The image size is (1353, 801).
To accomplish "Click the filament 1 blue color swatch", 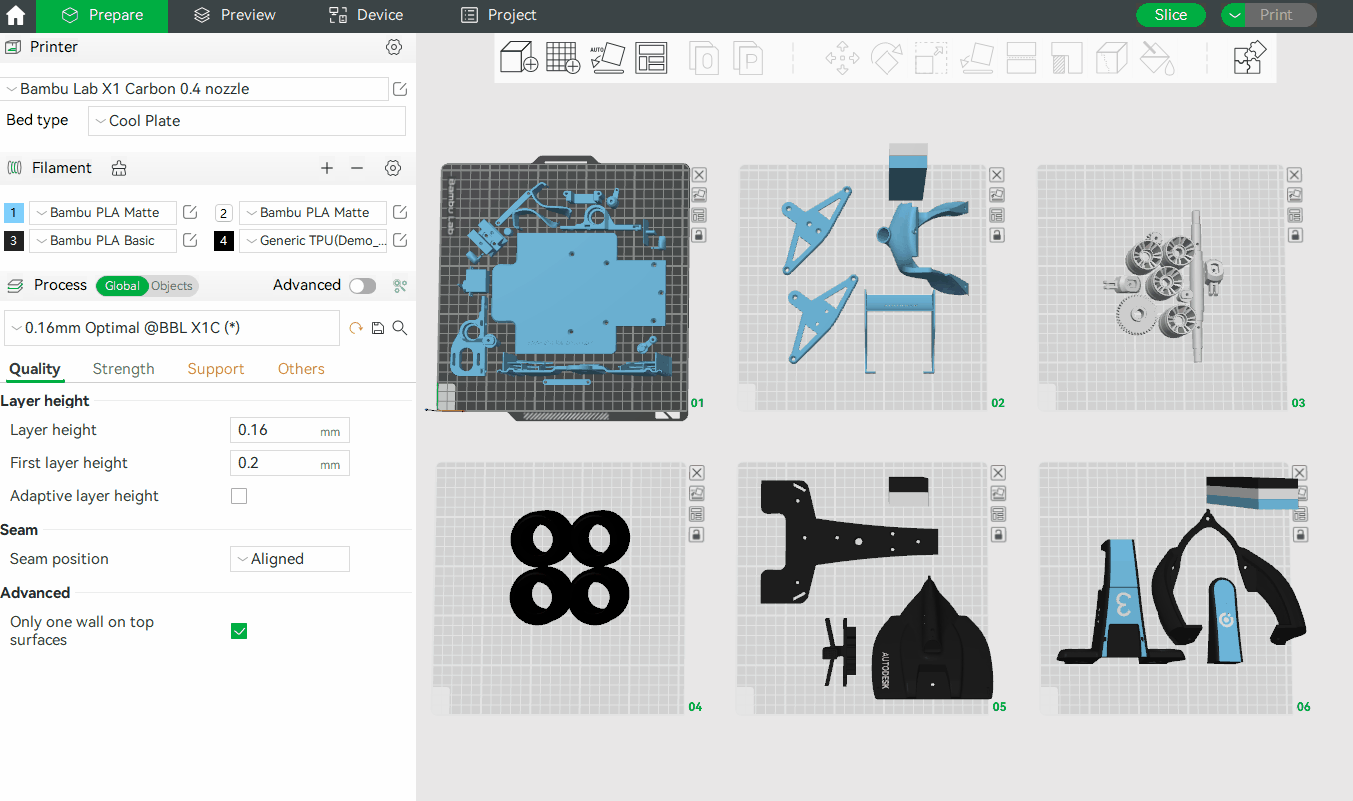I will tap(14, 213).
